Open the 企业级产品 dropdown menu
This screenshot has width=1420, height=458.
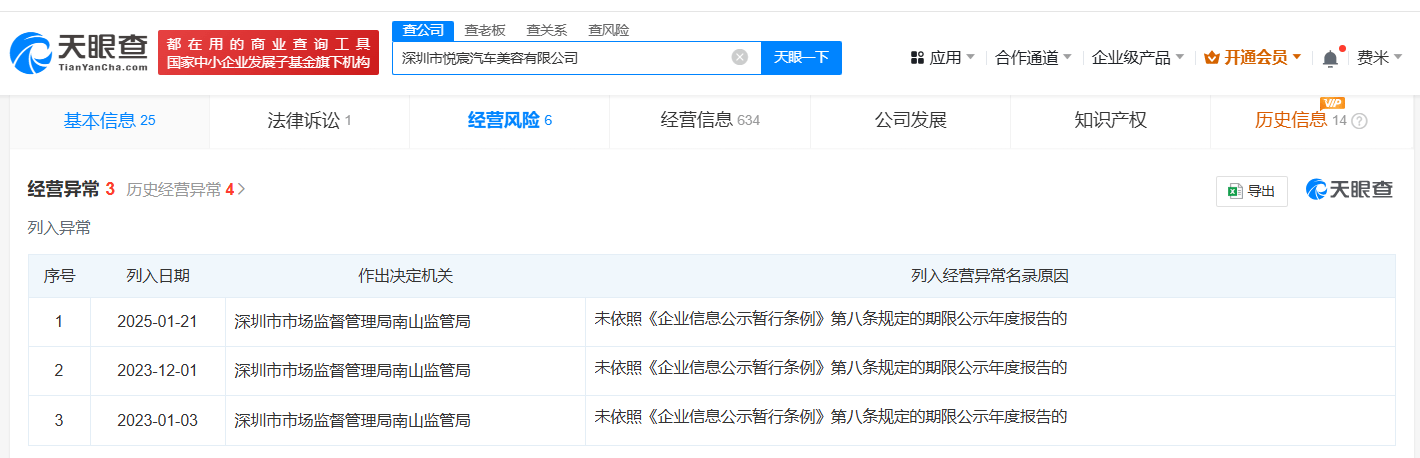(1138, 58)
